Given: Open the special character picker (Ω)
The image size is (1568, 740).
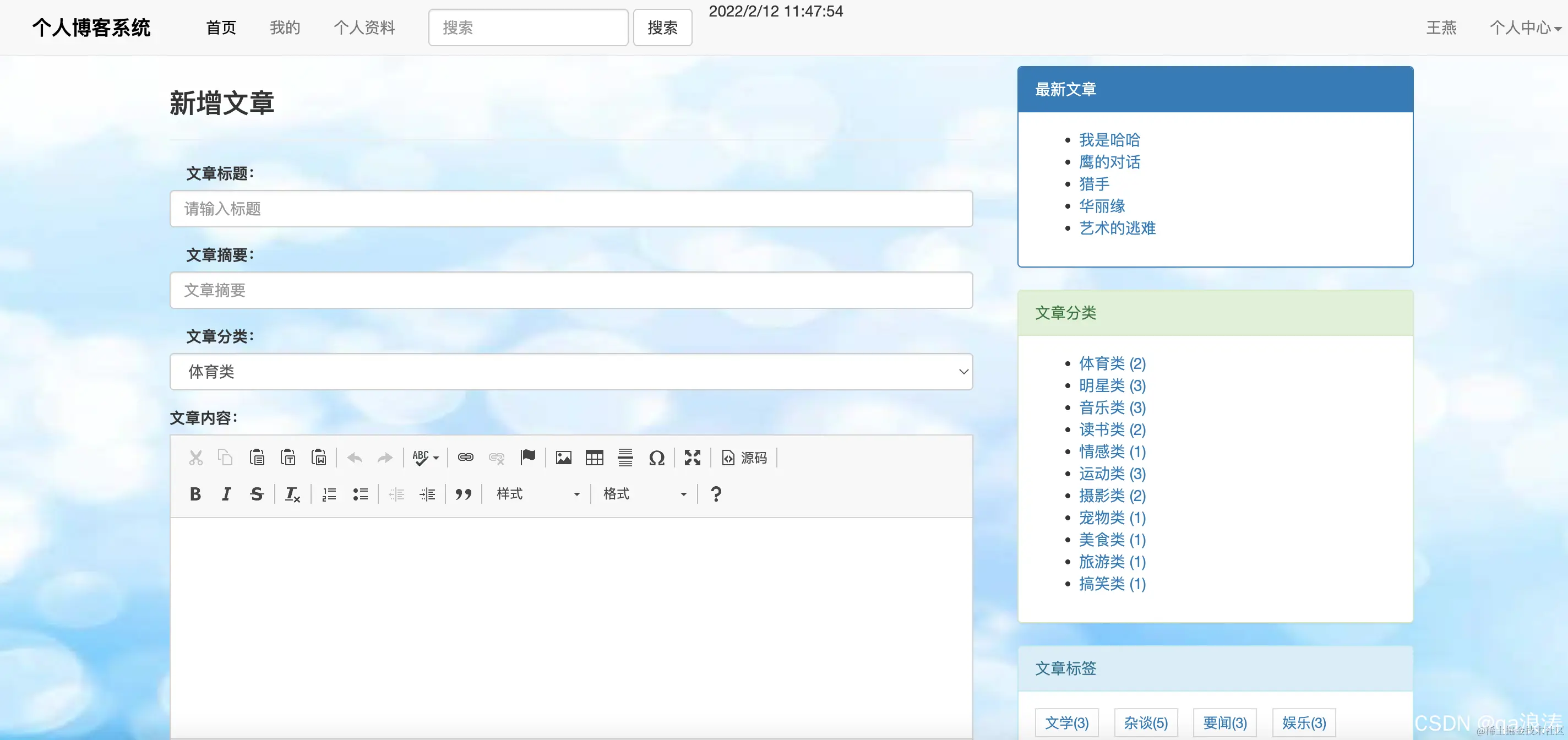Looking at the screenshot, I should pos(657,458).
